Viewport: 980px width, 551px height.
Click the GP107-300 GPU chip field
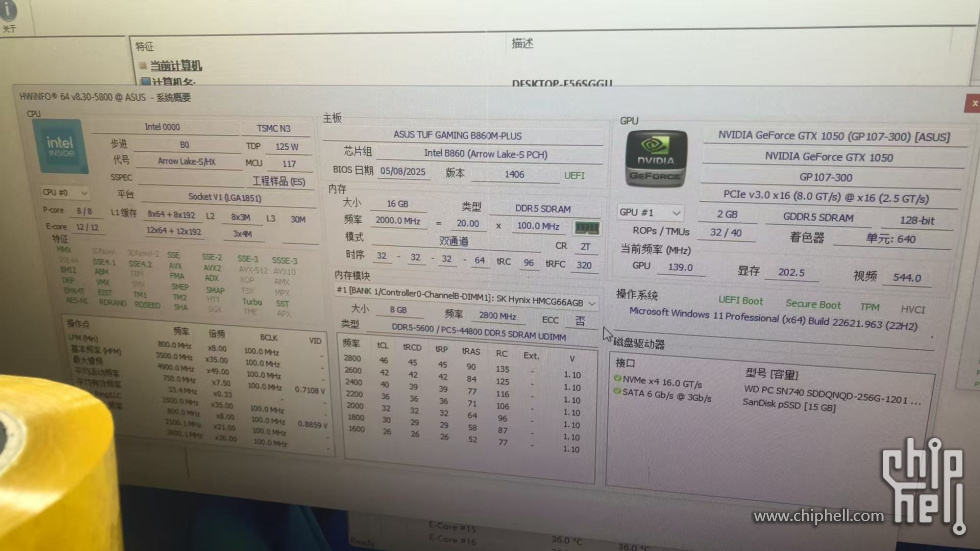[826, 177]
